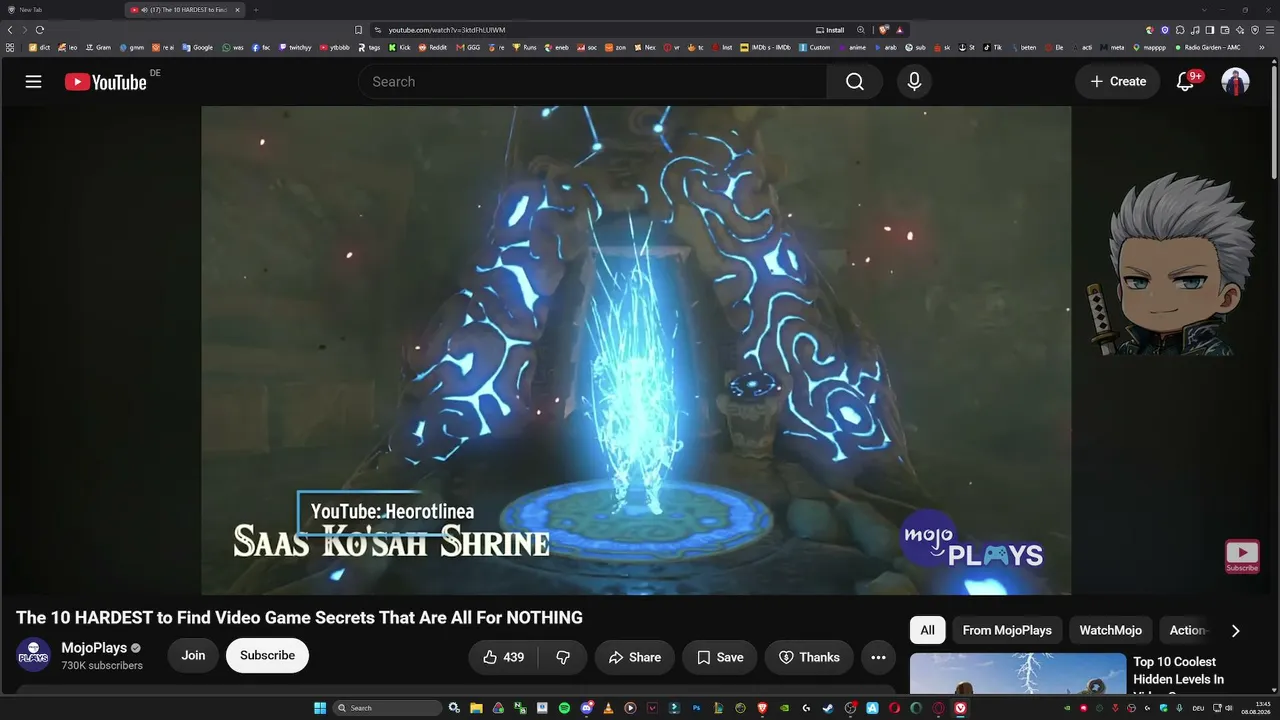Like the video with the thumbs-up button
The width and height of the screenshot is (1280, 720).
pos(503,657)
